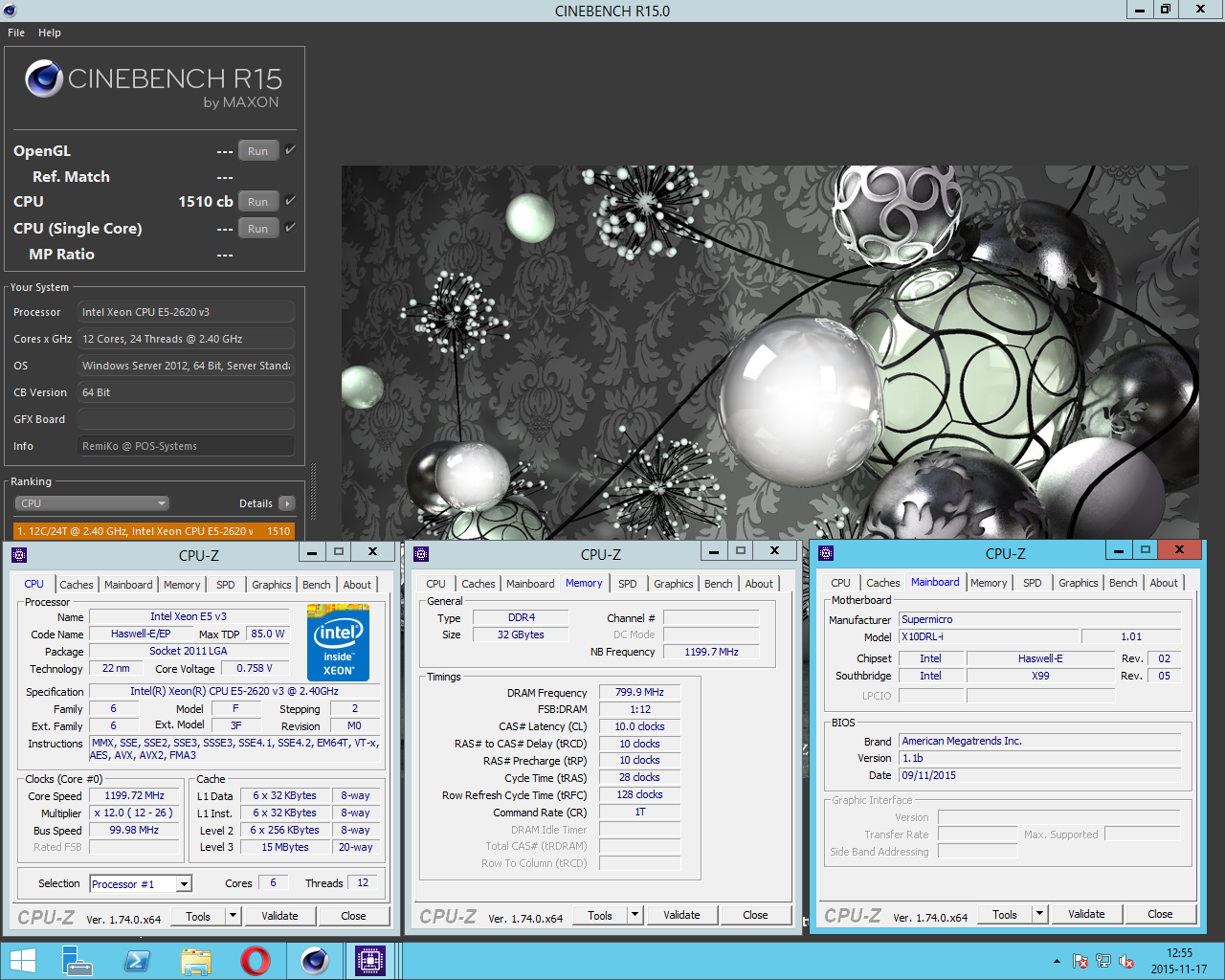Click the Memory Size value '32 GBytes'
The width and height of the screenshot is (1225, 980).
coord(521,635)
